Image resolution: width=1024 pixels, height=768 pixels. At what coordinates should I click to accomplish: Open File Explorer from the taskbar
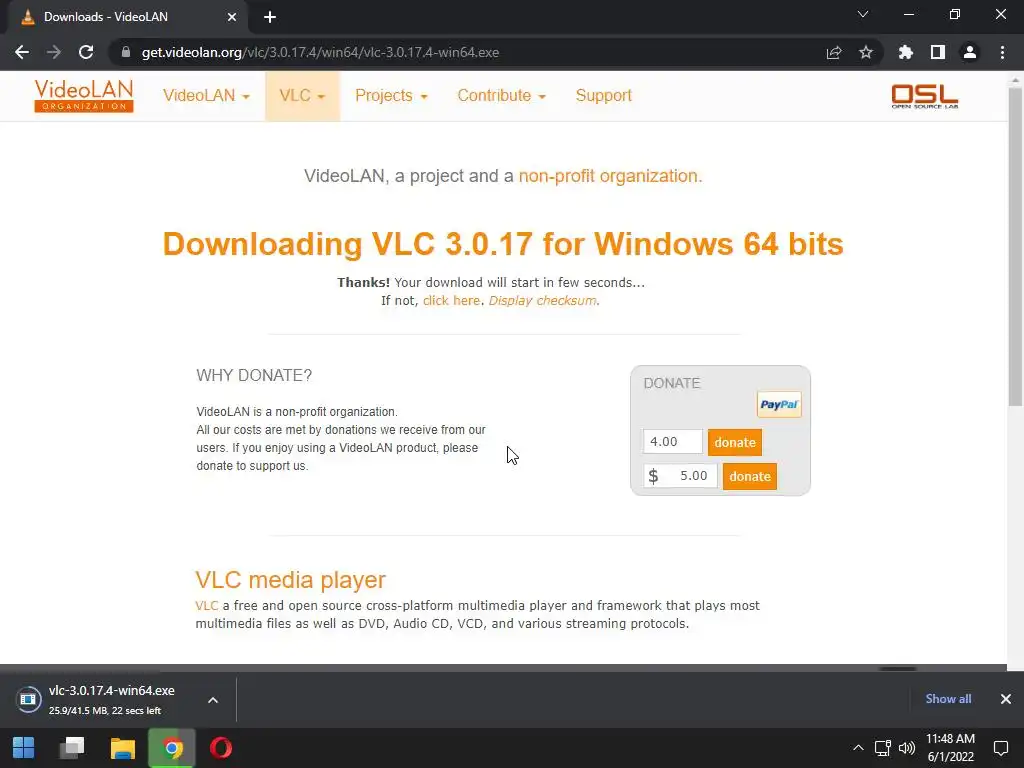click(x=122, y=748)
